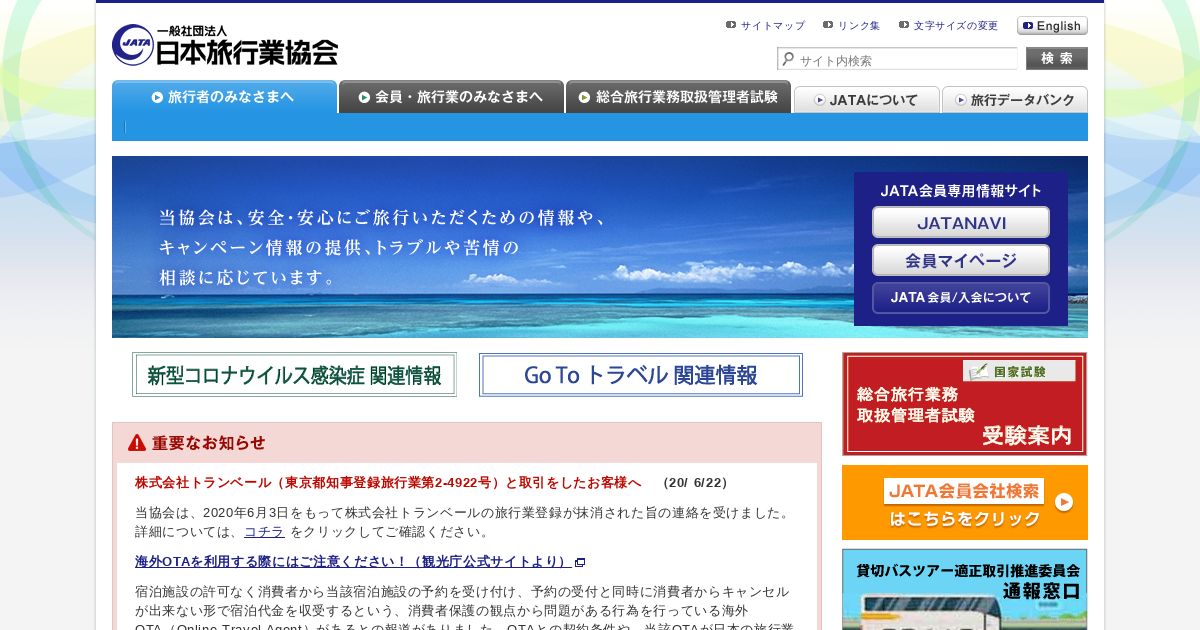Click the arrow icon on JATA会員会社検索 banner
The width and height of the screenshot is (1200, 630).
click(1064, 502)
